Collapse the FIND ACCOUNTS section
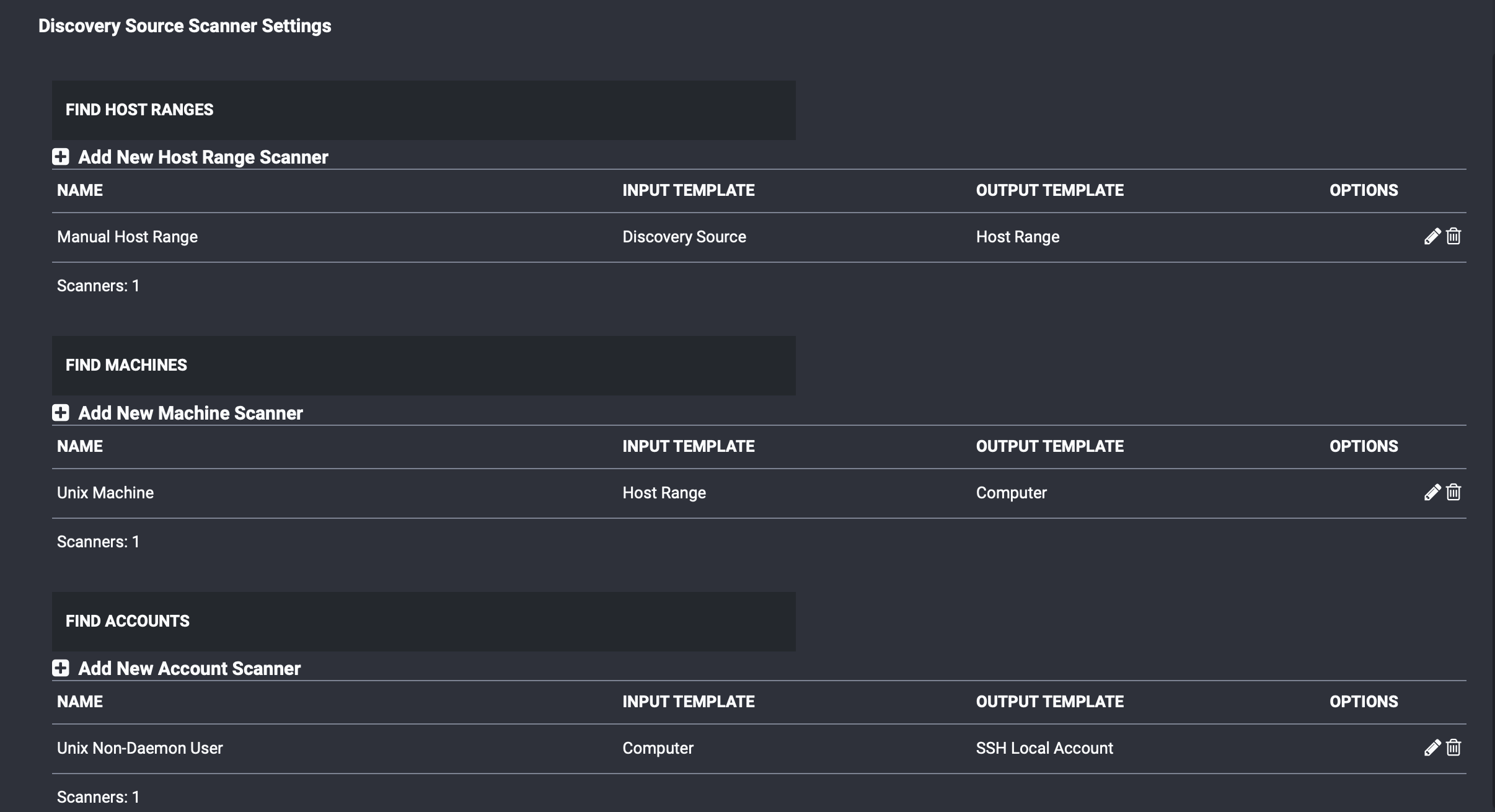1495x812 pixels. 128,621
